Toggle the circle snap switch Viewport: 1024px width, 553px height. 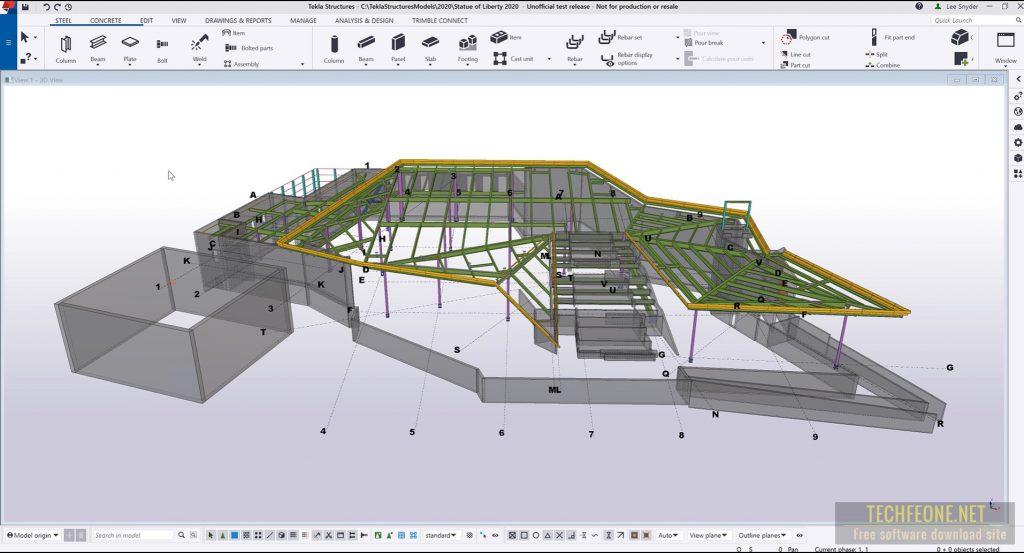pos(536,535)
